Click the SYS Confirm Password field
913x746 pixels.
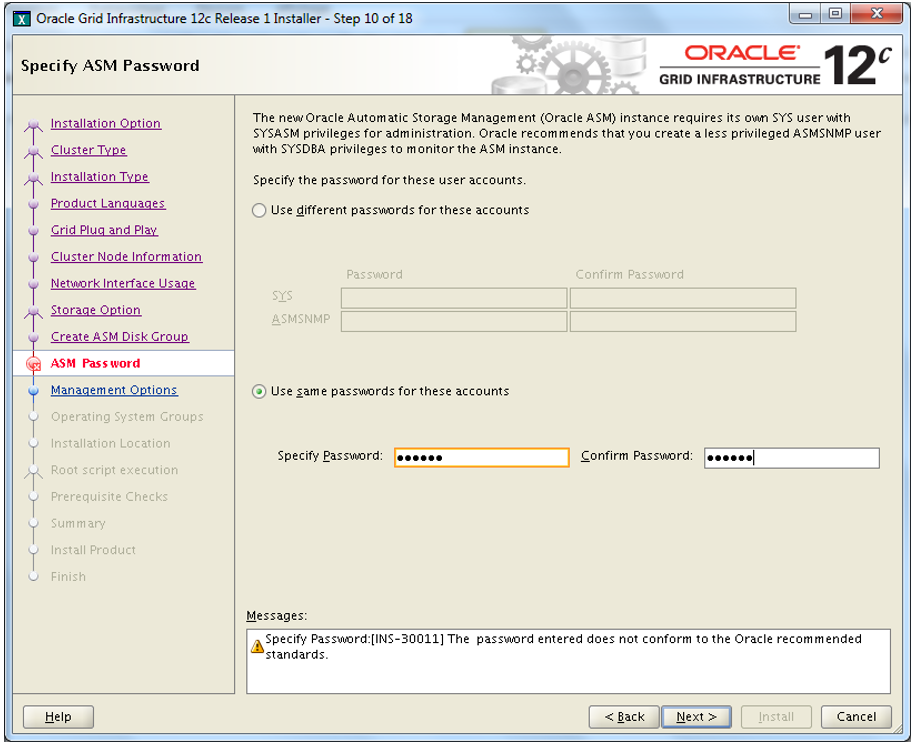[682, 298]
